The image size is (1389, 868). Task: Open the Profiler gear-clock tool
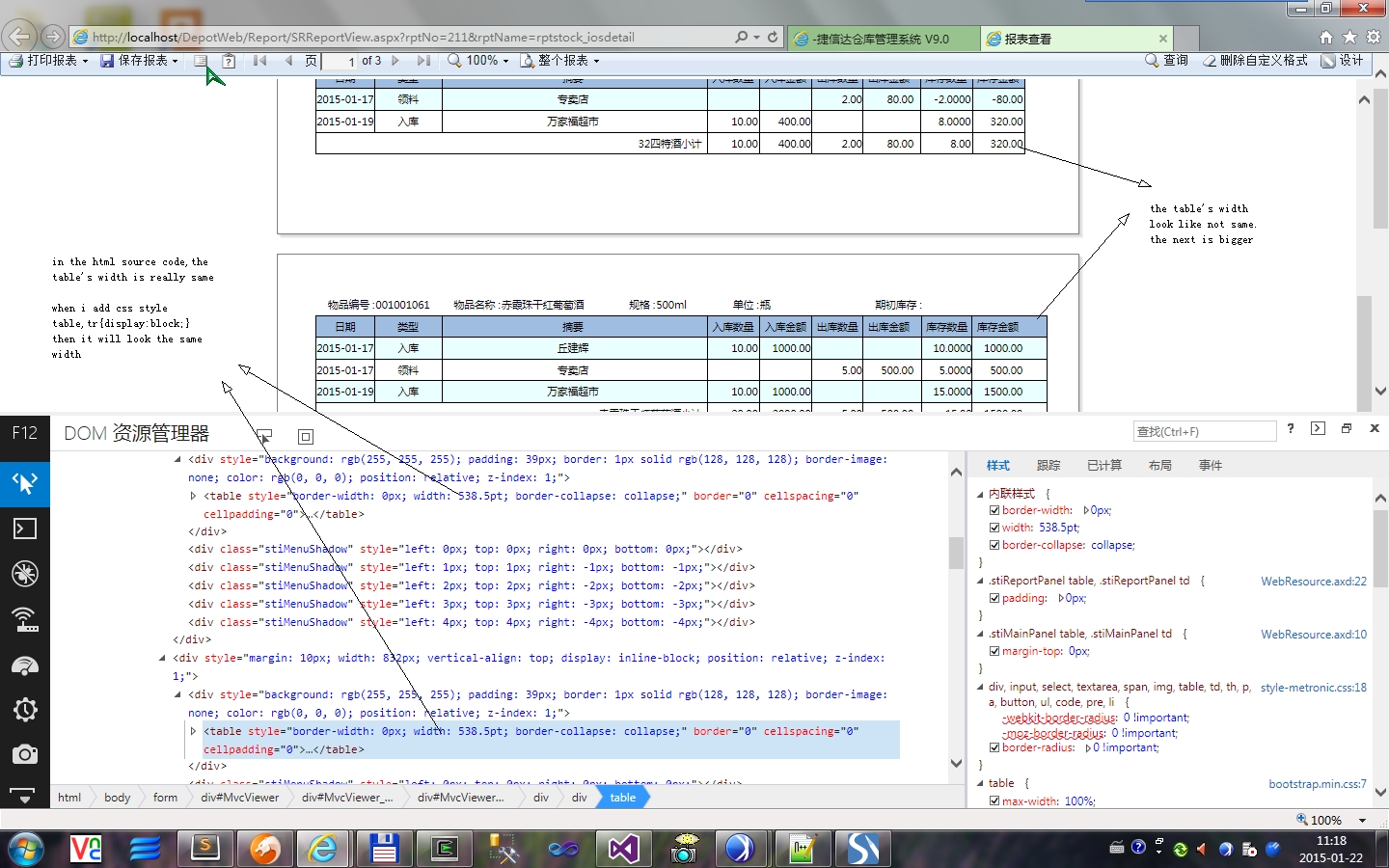(25, 710)
